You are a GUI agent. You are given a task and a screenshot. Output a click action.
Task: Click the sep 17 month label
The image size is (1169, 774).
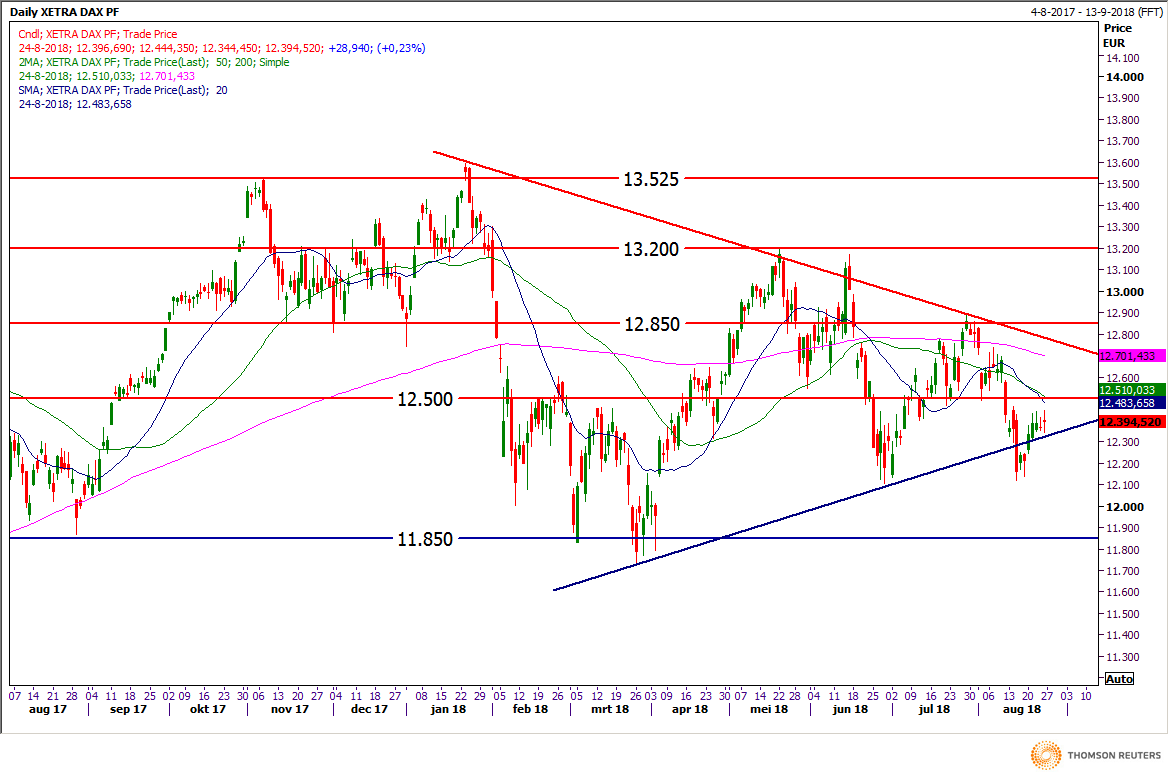(128, 709)
